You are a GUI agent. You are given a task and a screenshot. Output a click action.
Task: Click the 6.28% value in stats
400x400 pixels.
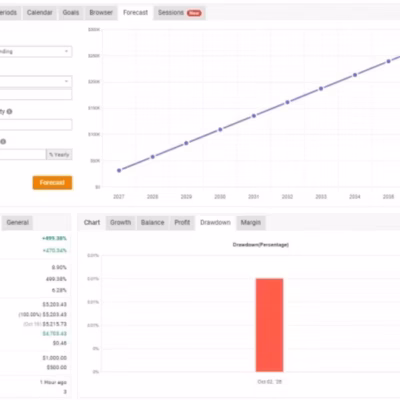[x=59, y=290]
